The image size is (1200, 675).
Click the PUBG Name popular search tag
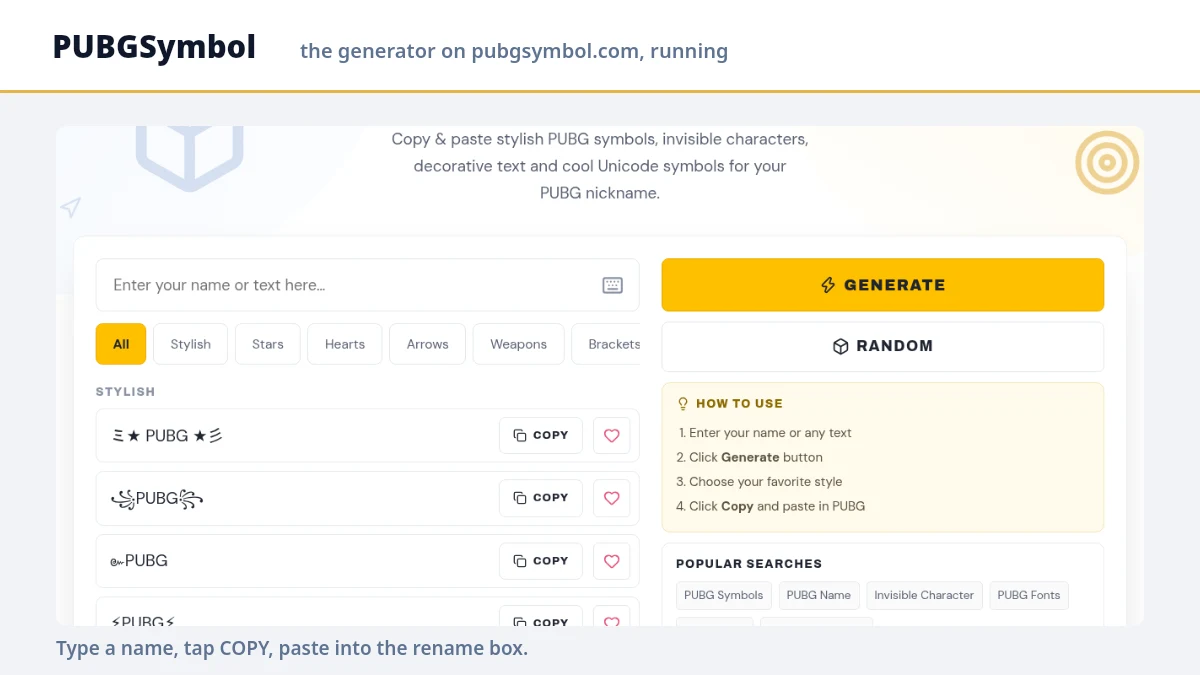(x=819, y=595)
